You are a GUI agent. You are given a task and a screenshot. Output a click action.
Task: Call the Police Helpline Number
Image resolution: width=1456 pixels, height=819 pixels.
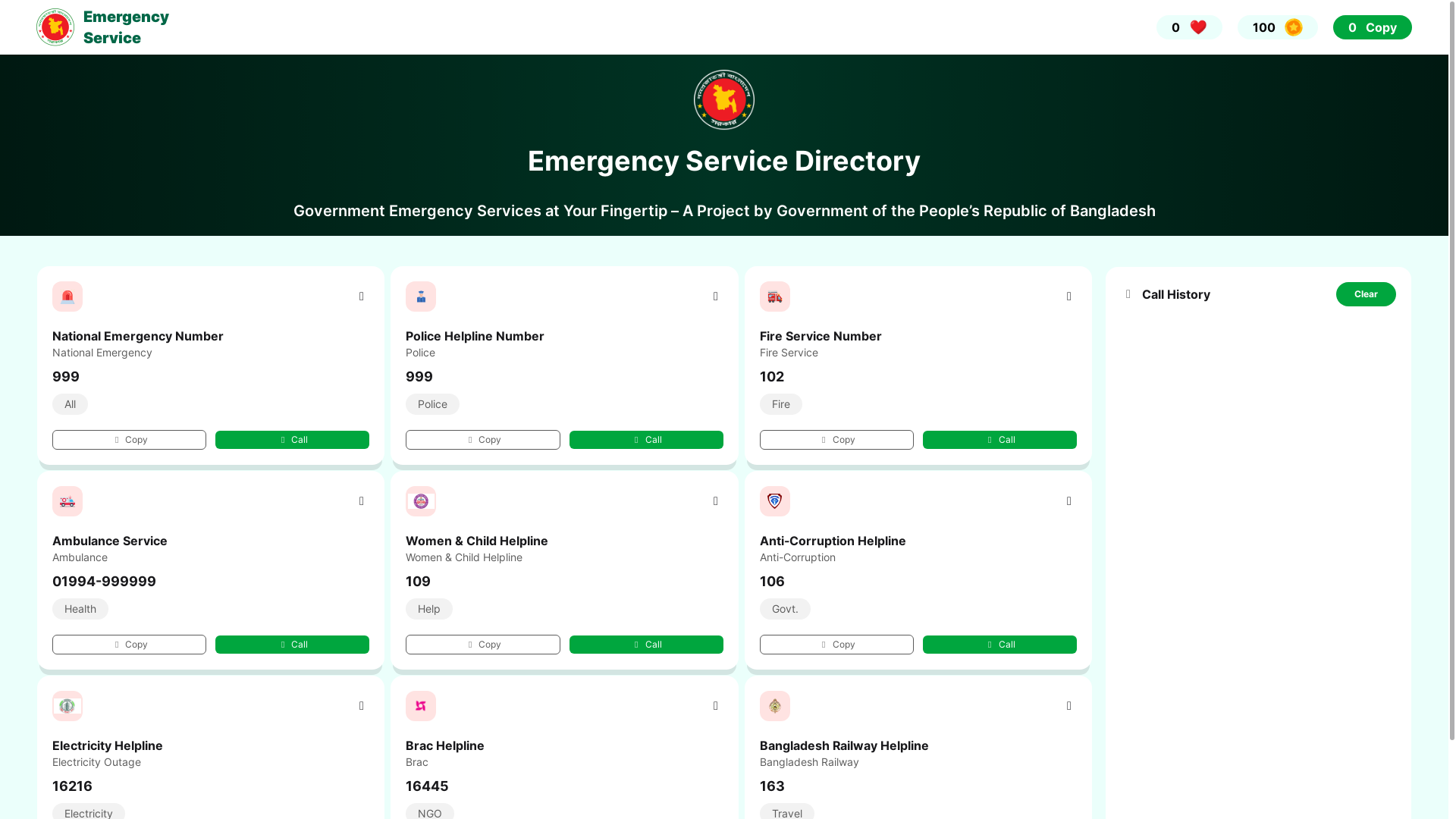646,440
